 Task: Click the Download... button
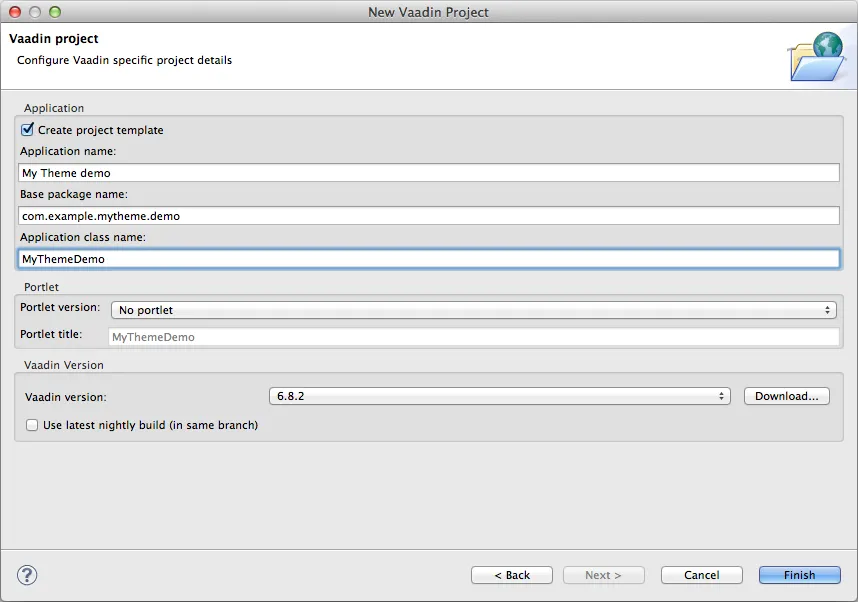[x=786, y=396]
